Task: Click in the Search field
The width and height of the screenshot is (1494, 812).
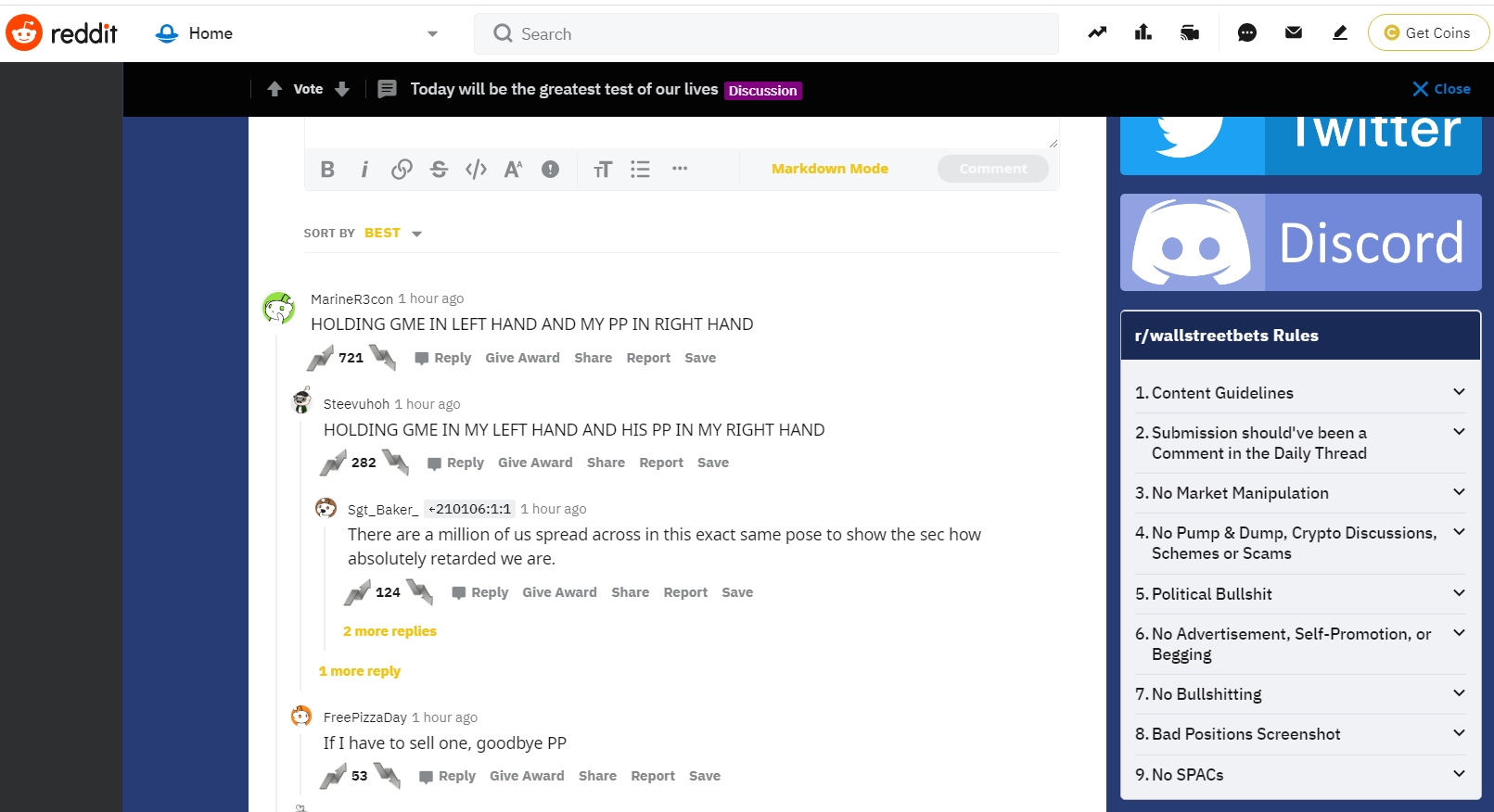Action: click(x=766, y=33)
